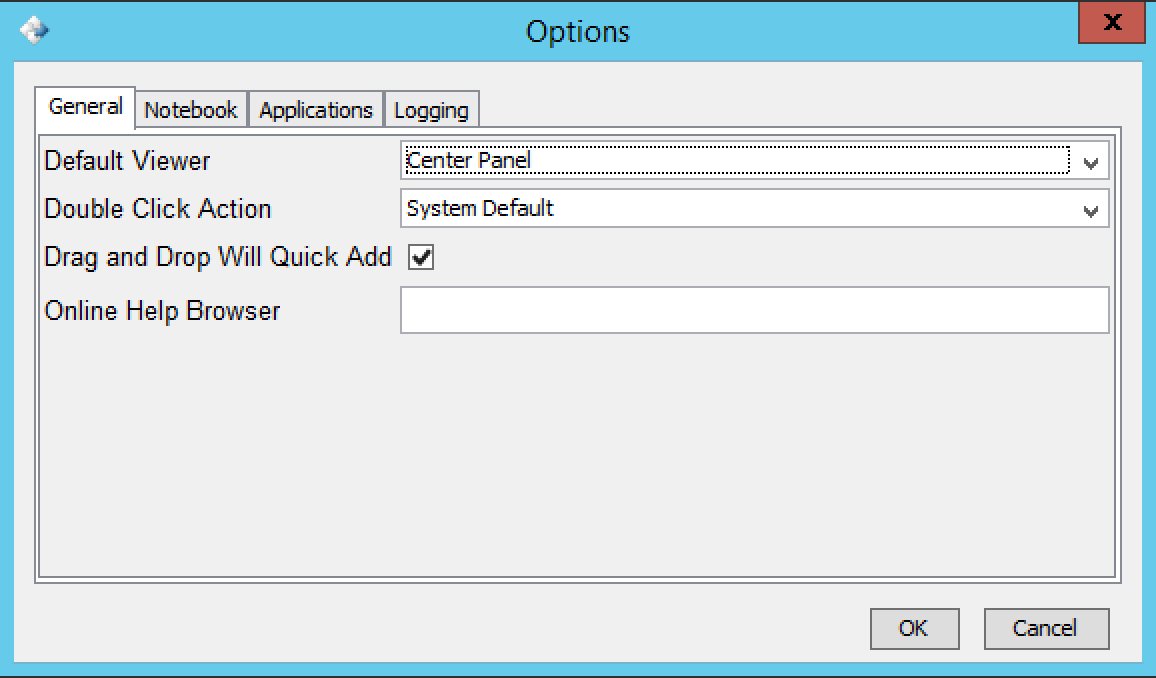Focus the Online Help Browser text field
The height and width of the screenshot is (678, 1156).
click(x=754, y=310)
